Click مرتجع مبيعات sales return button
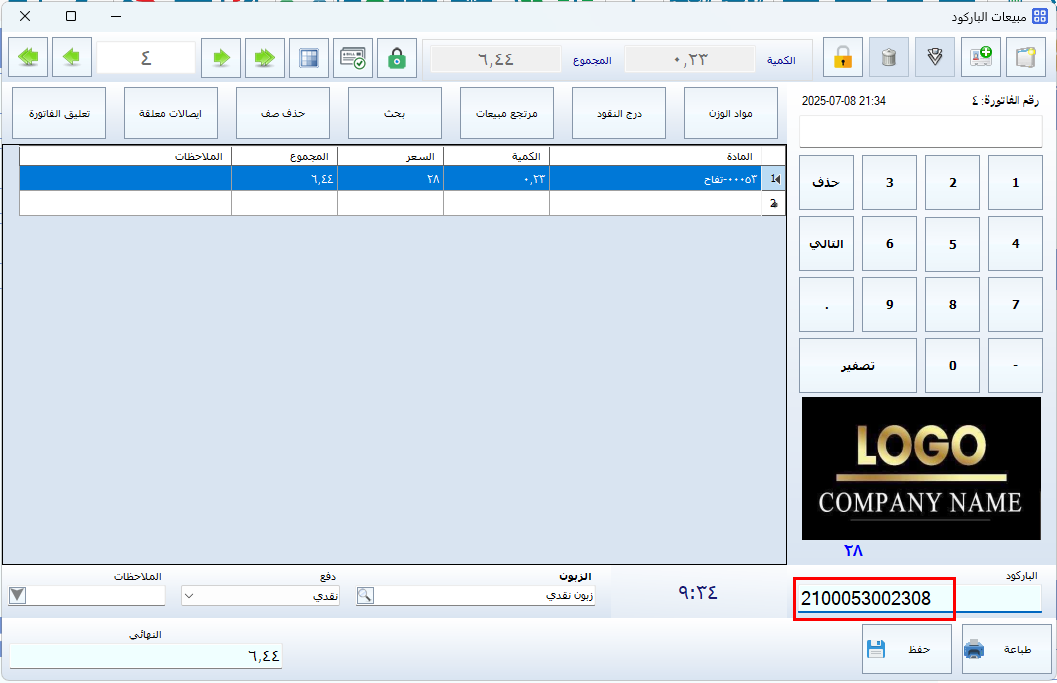The width and height of the screenshot is (1057, 683). 507,113
